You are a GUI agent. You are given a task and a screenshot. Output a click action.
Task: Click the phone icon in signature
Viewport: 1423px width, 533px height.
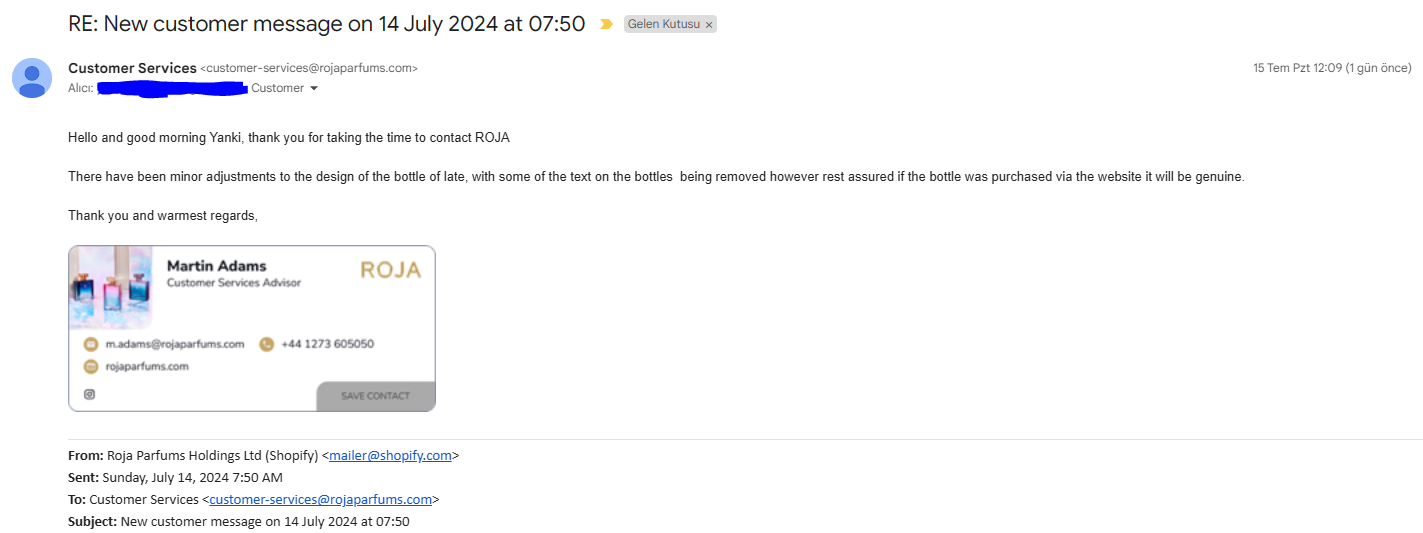pyautogui.click(x=266, y=344)
